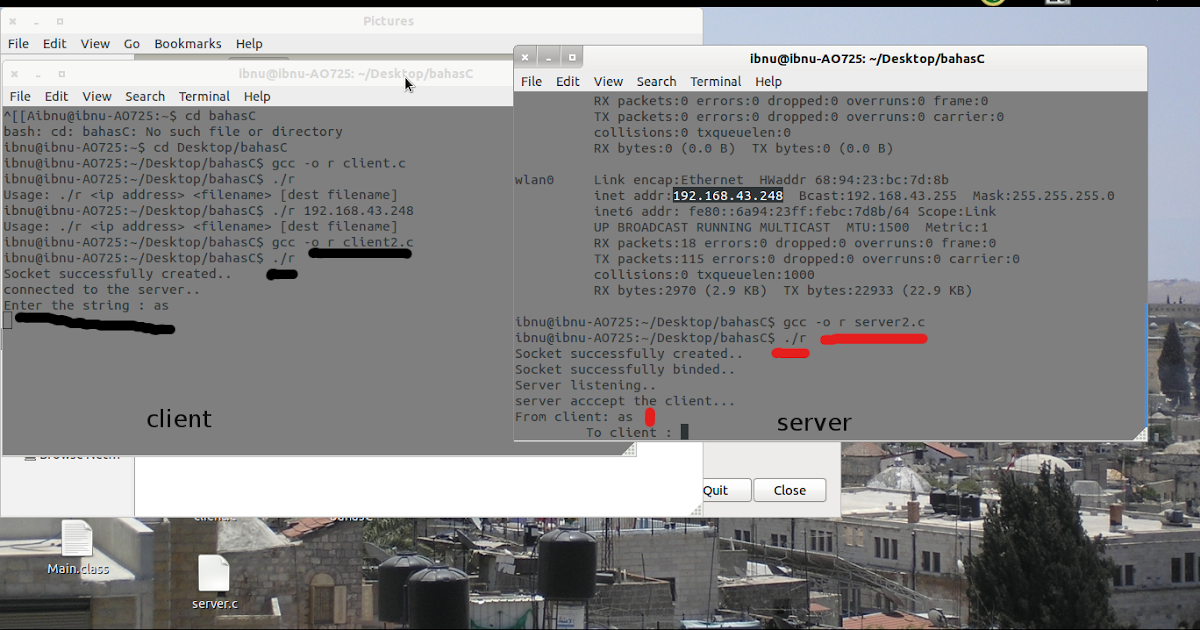Minimize the server terminal window

548,56
